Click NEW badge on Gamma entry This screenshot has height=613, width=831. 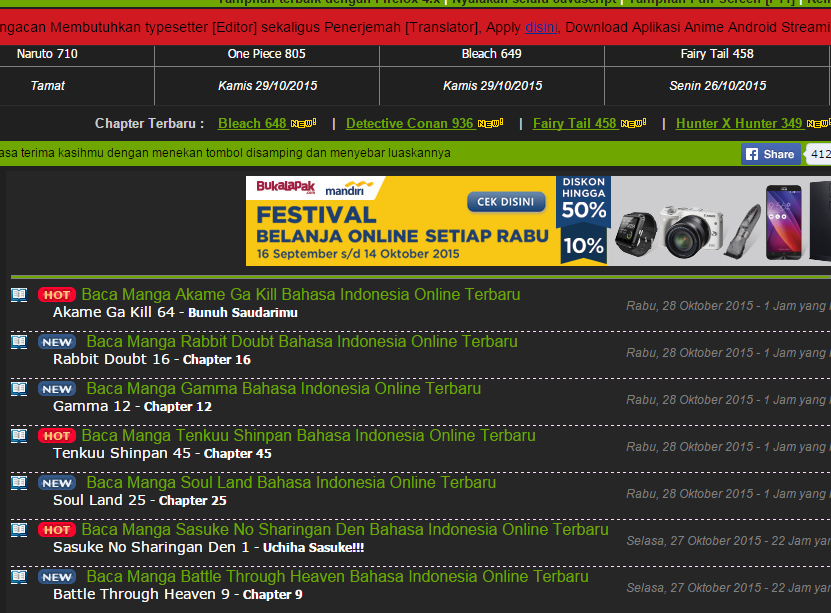click(x=57, y=389)
